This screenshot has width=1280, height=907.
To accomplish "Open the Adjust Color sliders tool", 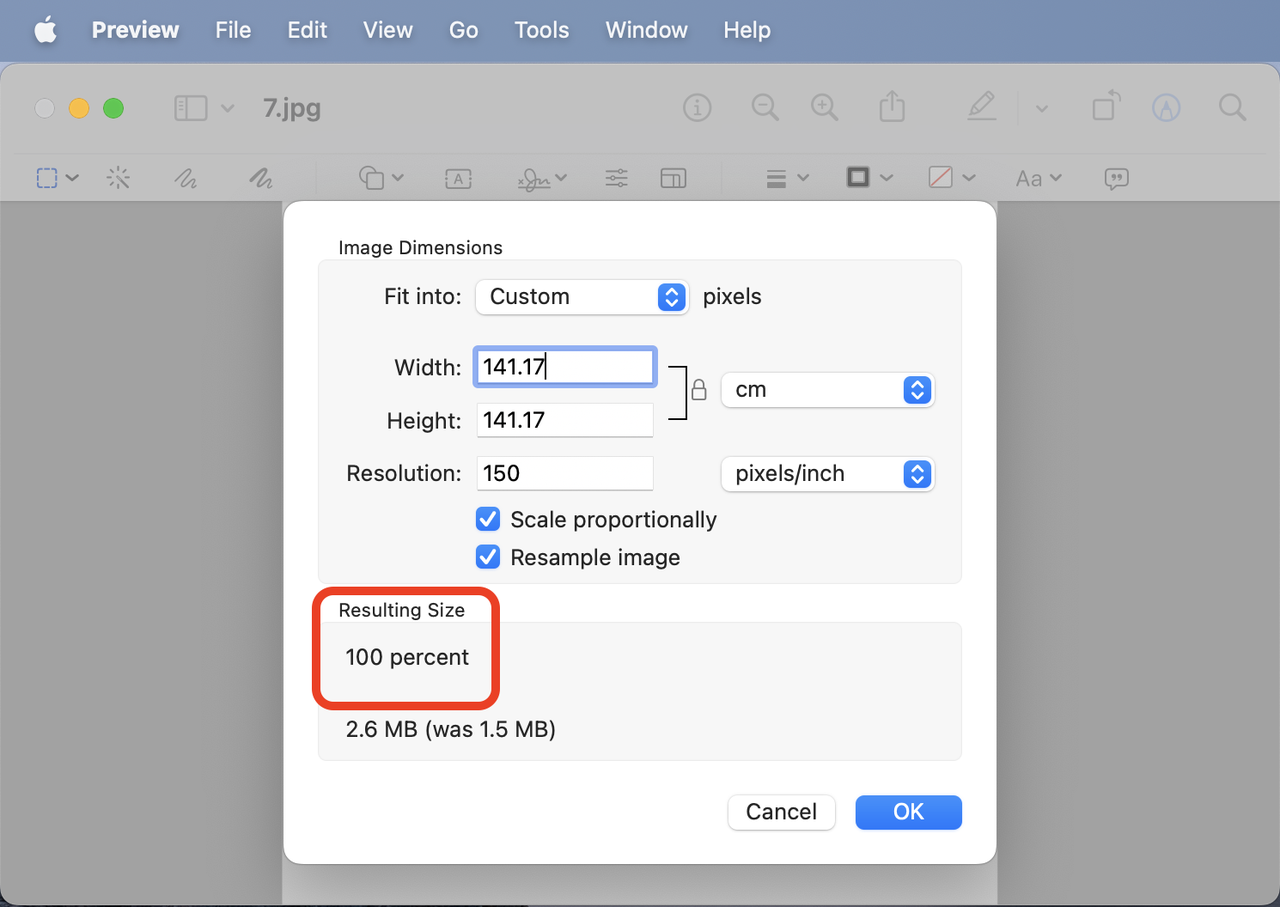I will point(617,178).
